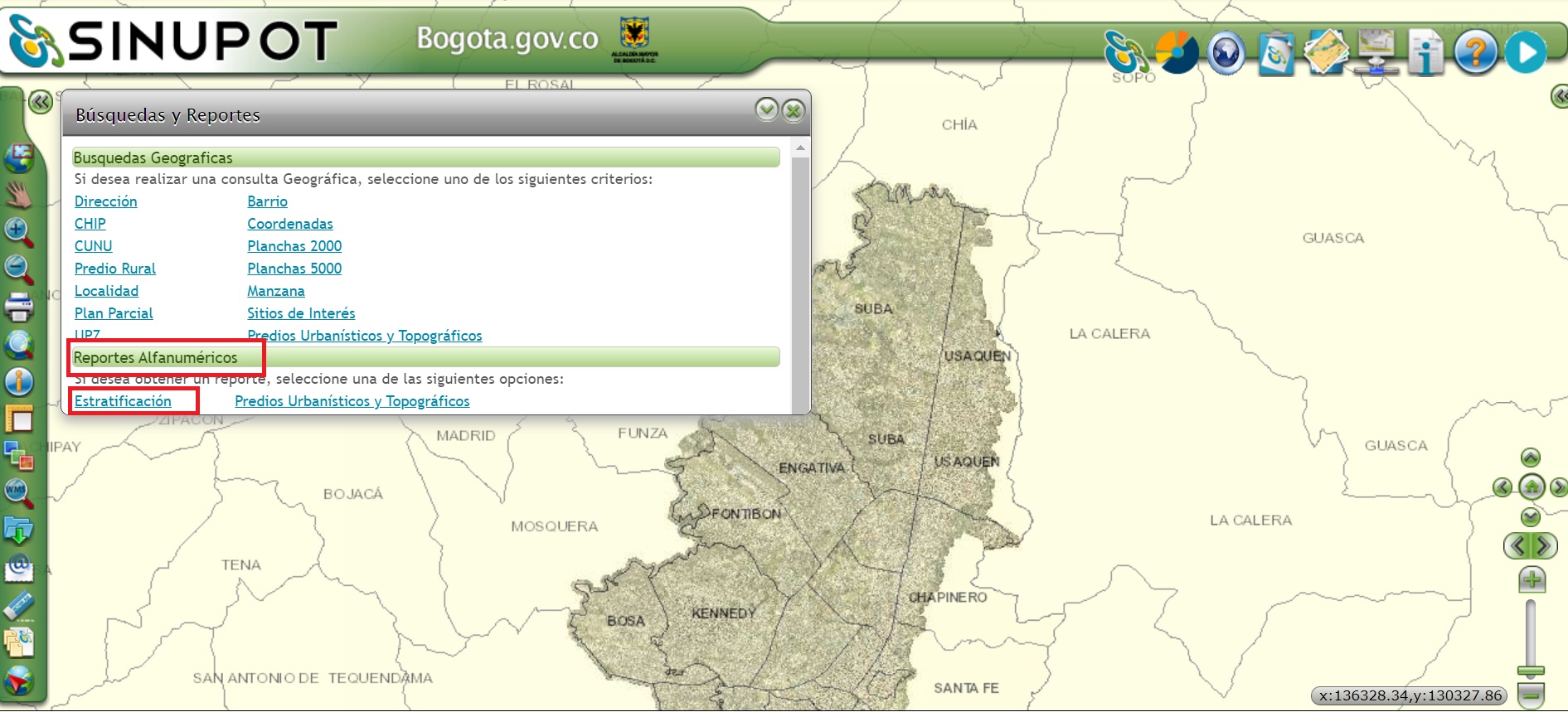Open the WMS search tool
This screenshot has height=712, width=1568.
[18, 492]
